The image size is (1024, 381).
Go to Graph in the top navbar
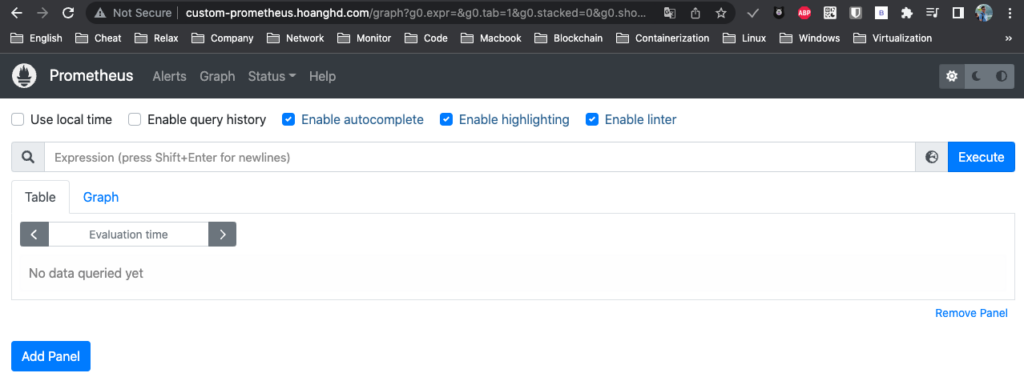coord(217,76)
